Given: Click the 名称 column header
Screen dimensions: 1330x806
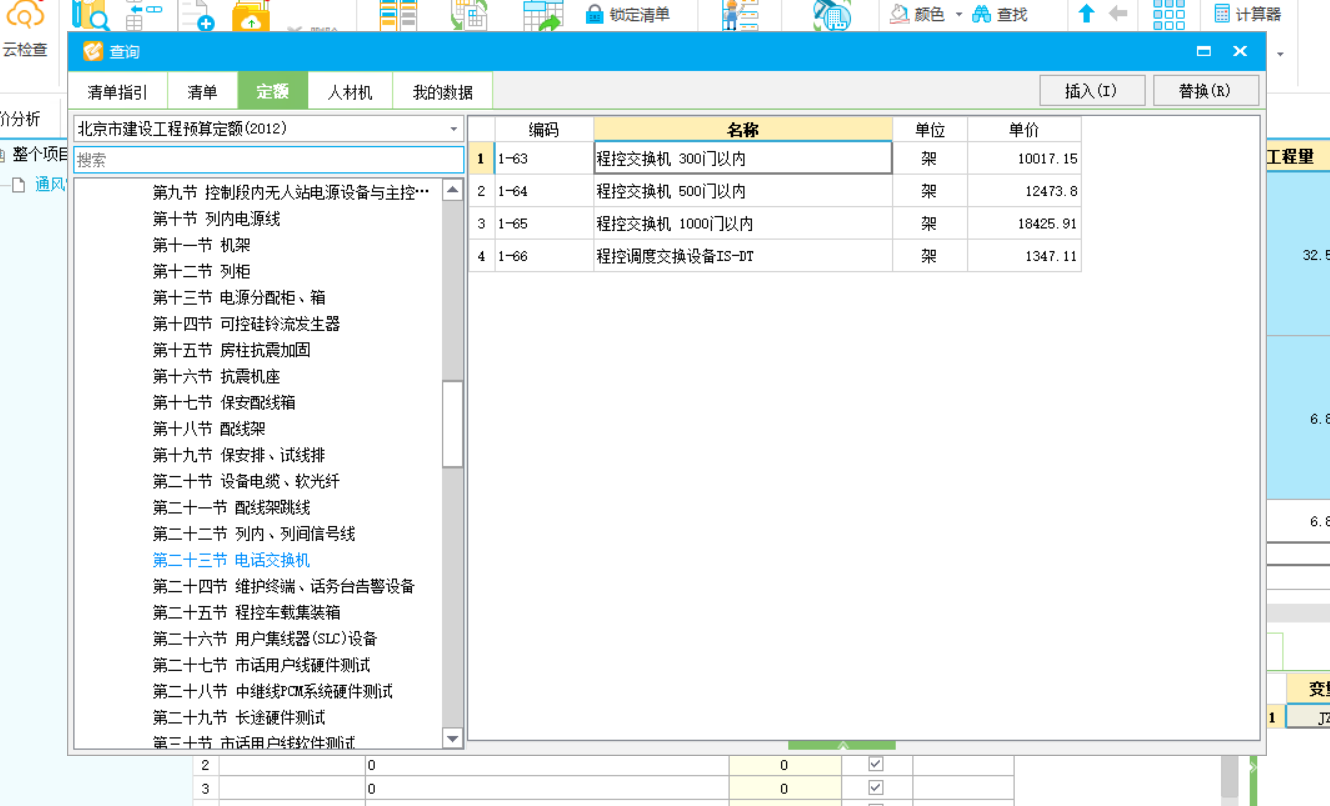Looking at the screenshot, I should pyautogui.click(x=743, y=129).
